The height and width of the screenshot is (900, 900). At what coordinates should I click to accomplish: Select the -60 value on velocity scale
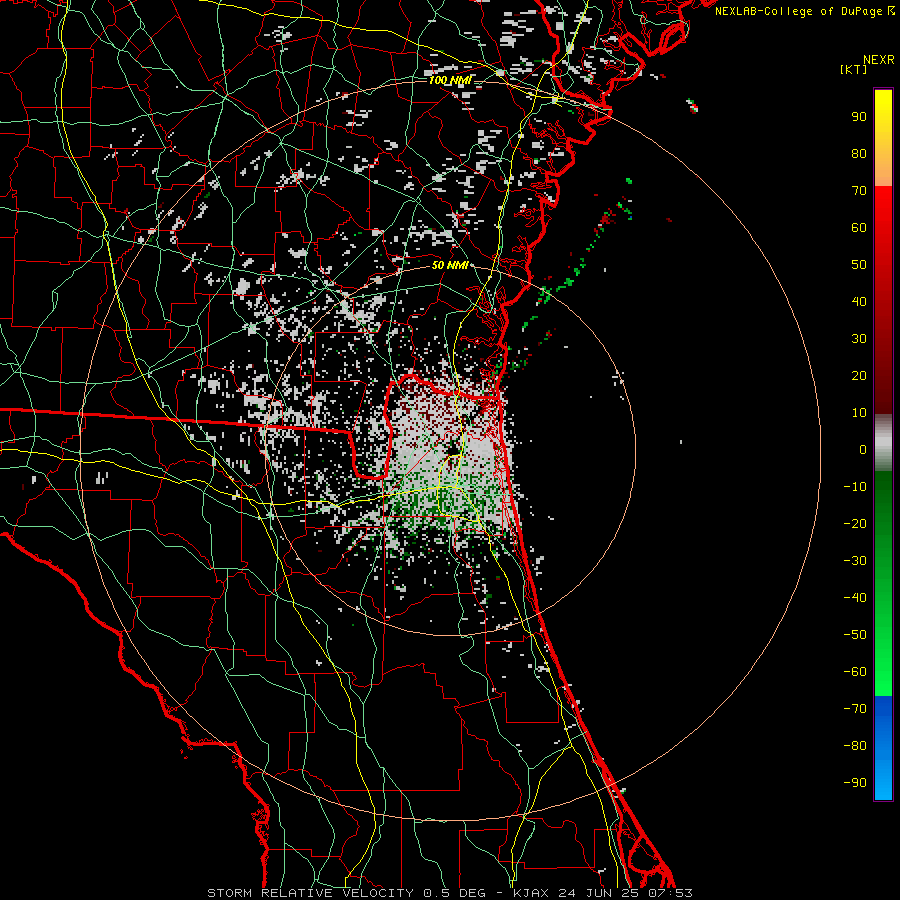tap(855, 672)
